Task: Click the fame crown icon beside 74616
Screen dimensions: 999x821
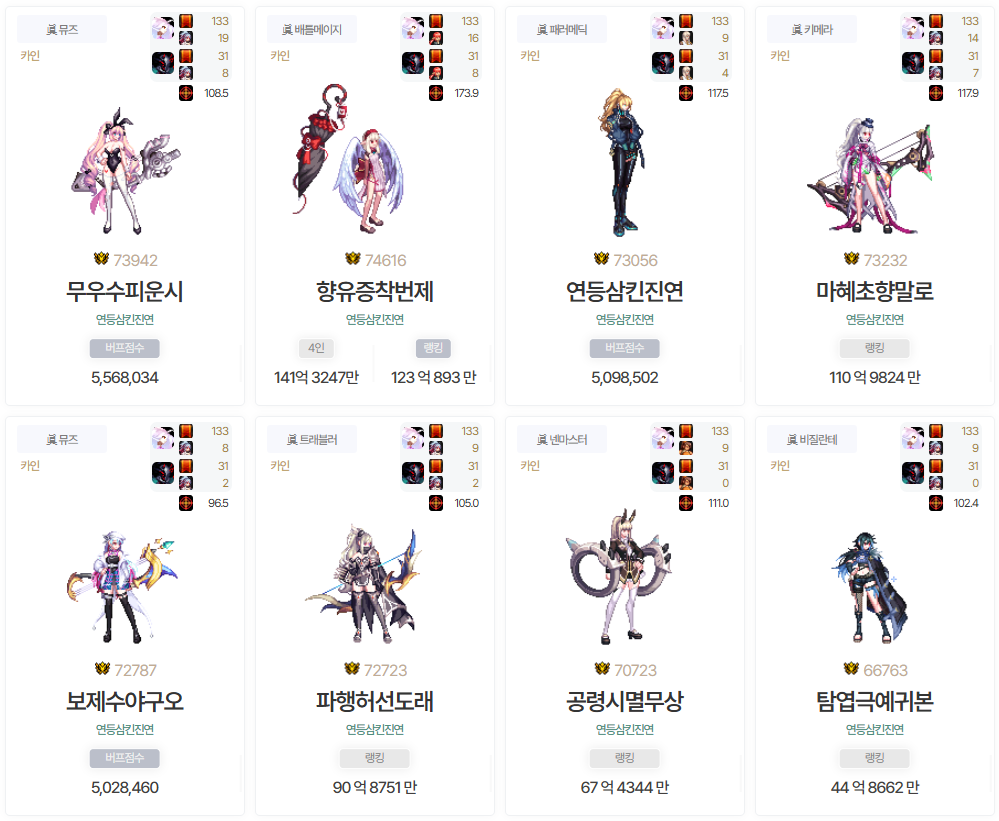Action: tap(352, 259)
